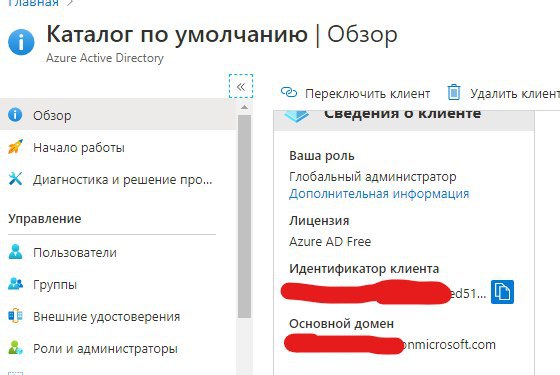Click the Глобальный администратор role text
Screen dimensions: 560x375
372,176
